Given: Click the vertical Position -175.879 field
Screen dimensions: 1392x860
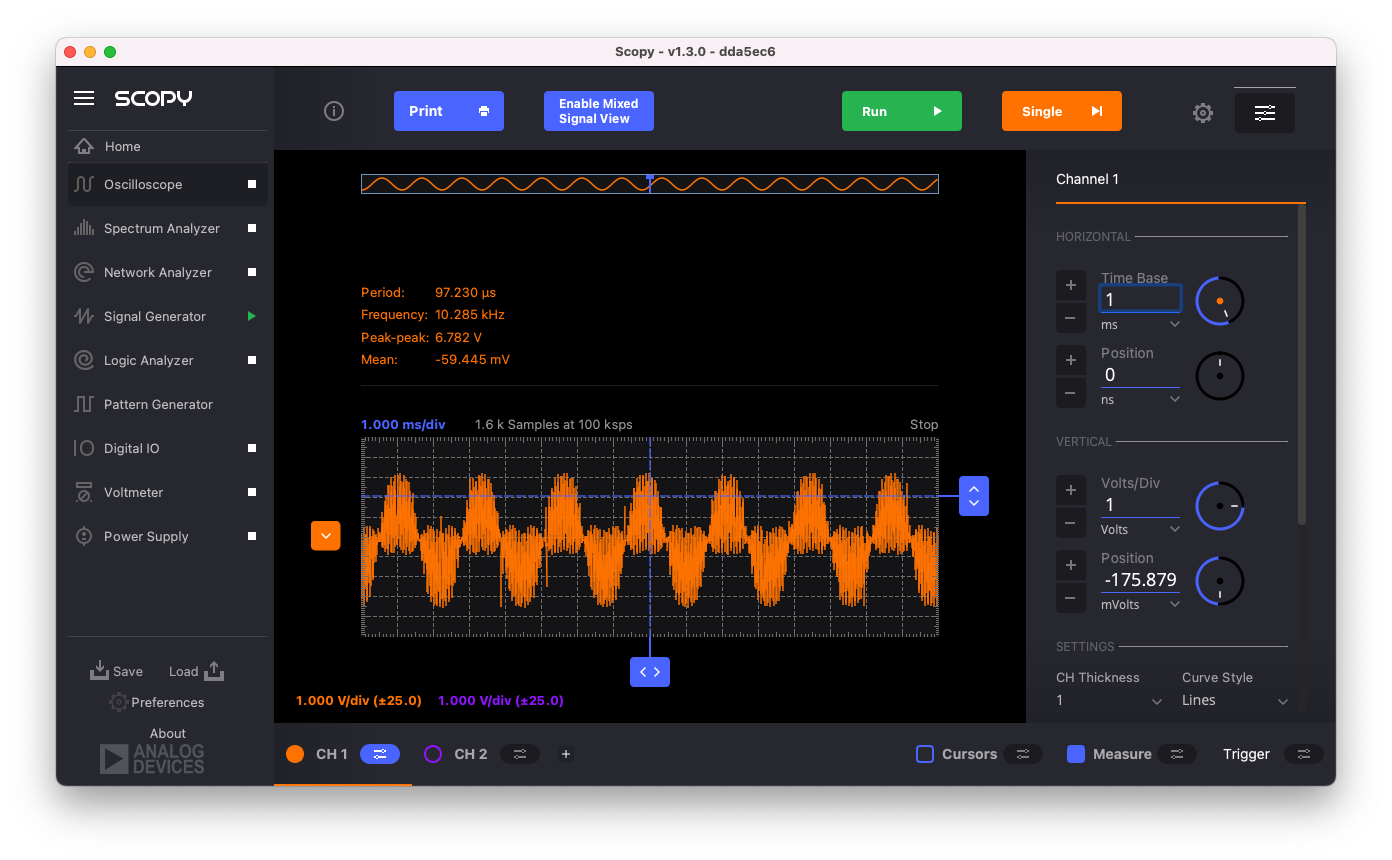Looking at the screenshot, I should point(1140,580).
